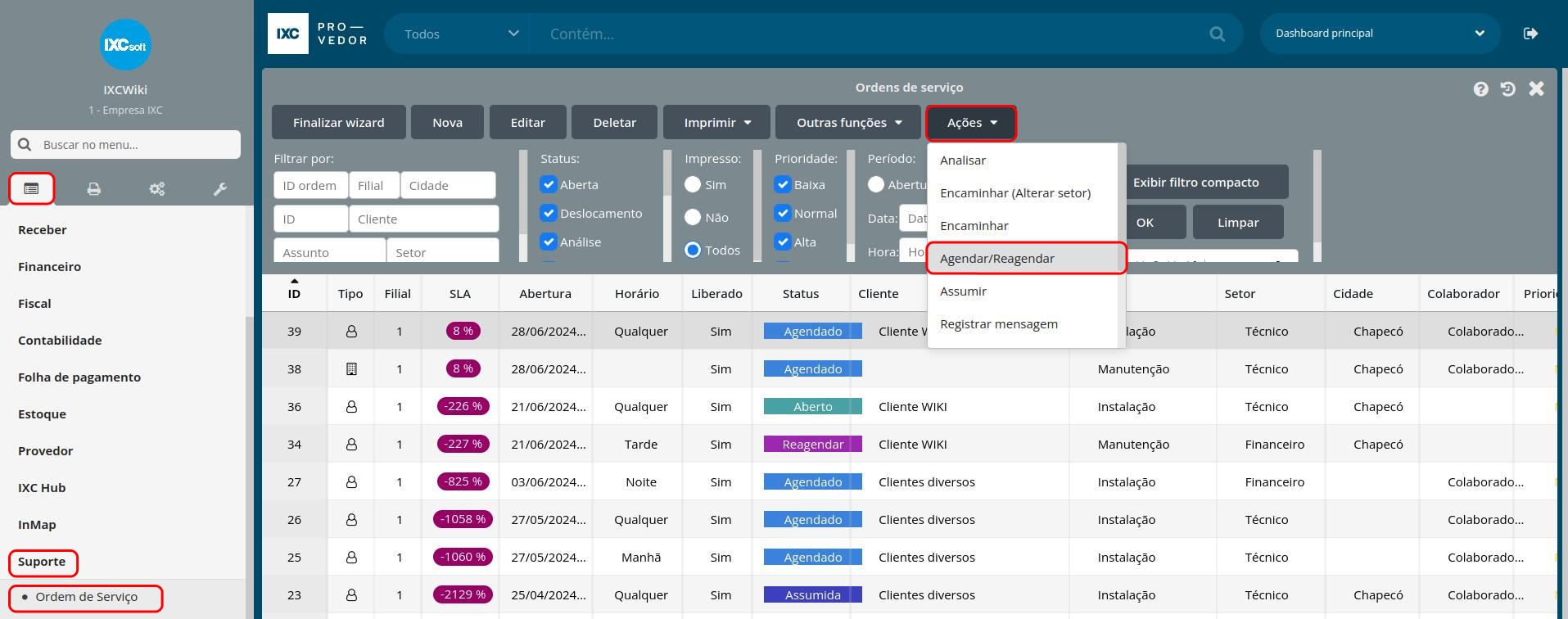Collapse the Ações dropdown

point(972,123)
